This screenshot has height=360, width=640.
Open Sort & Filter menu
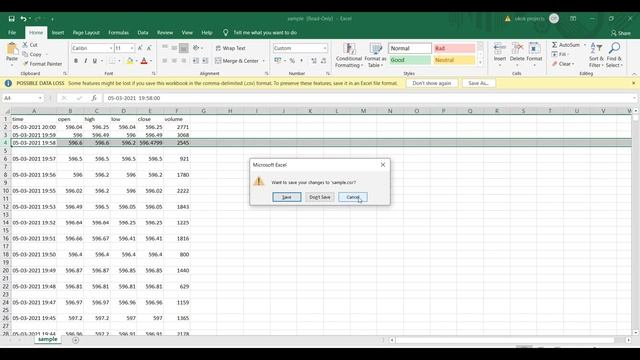click(596, 55)
